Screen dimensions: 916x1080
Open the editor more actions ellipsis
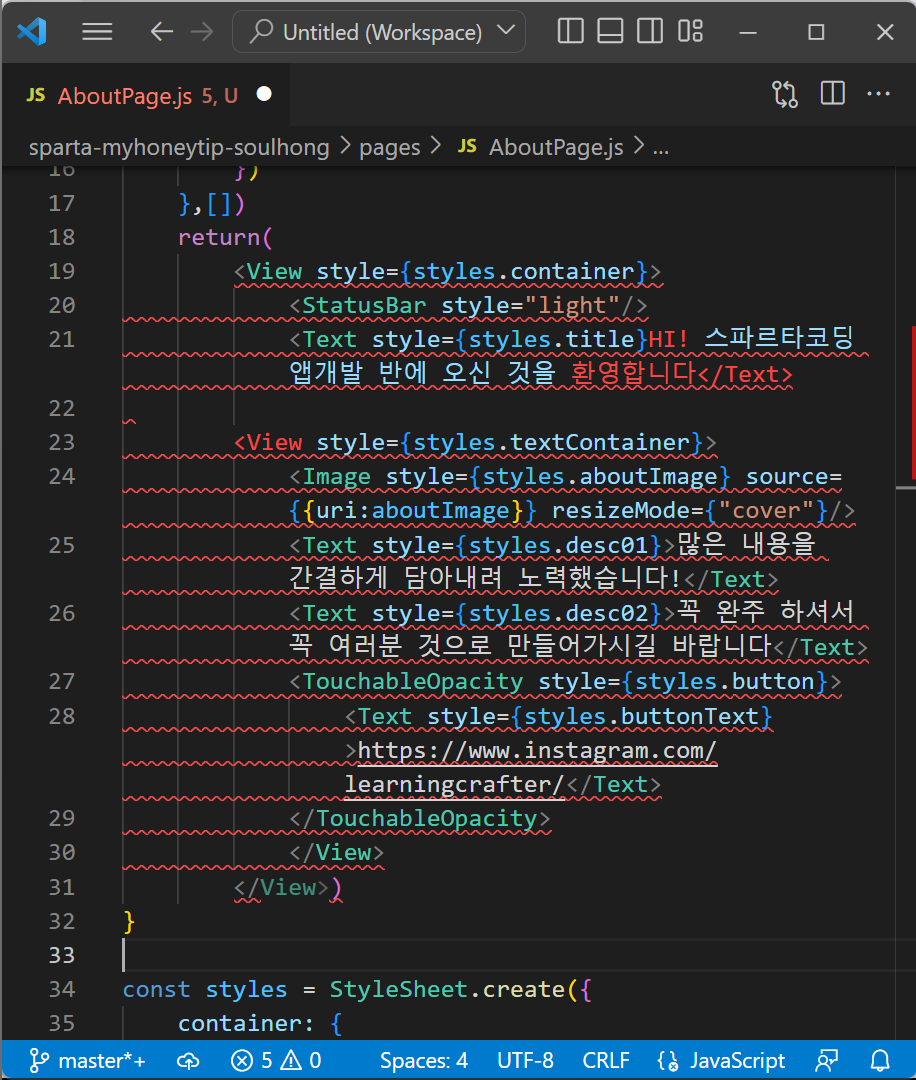(x=878, y=94)
